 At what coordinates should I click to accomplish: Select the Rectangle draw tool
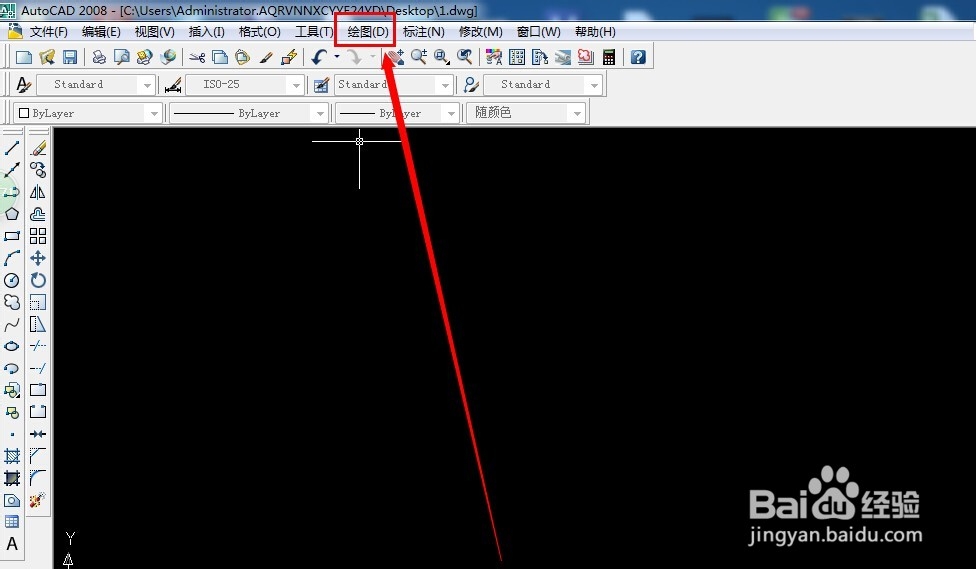tap(12, 236)
